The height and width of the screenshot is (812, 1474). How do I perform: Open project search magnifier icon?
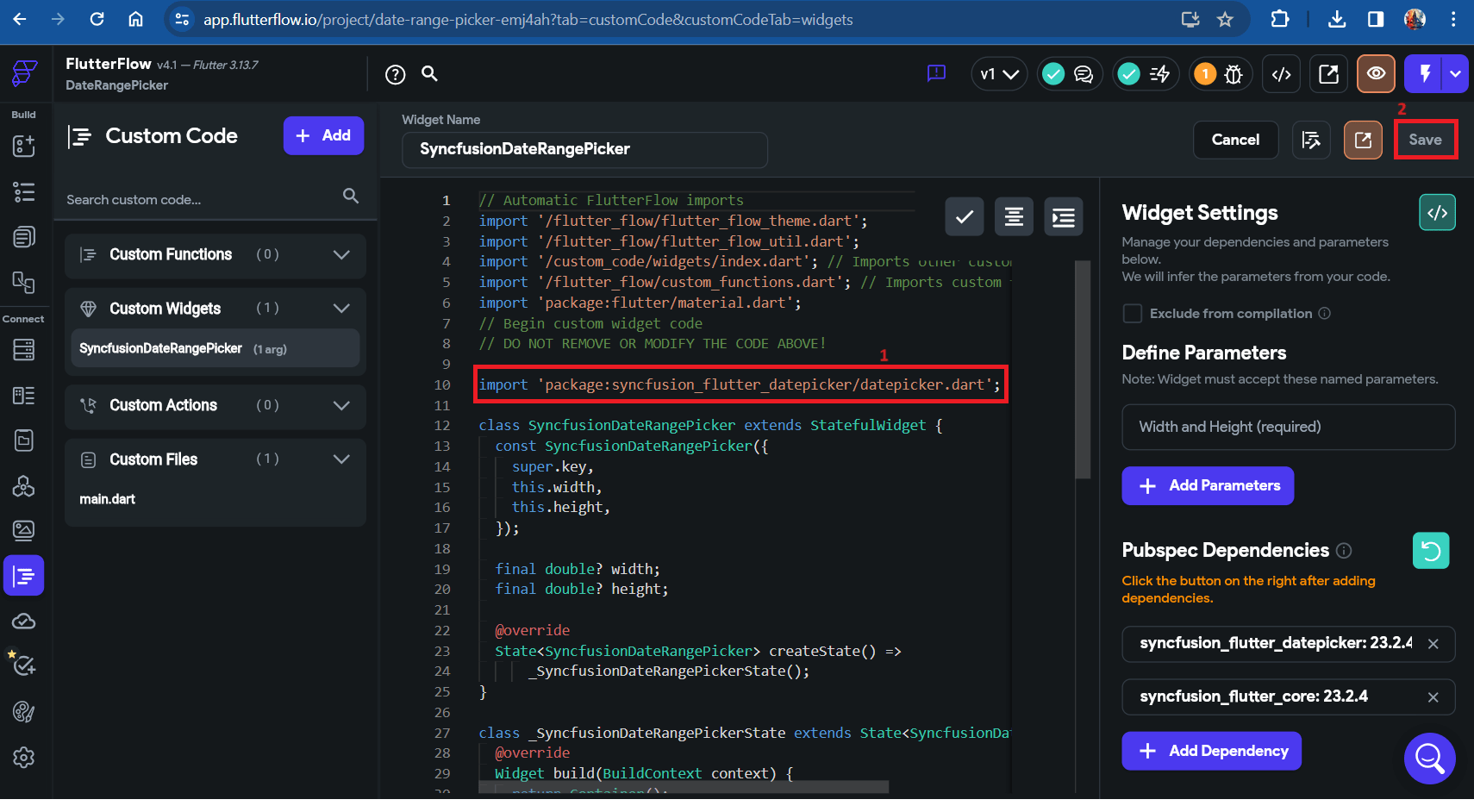429,74
